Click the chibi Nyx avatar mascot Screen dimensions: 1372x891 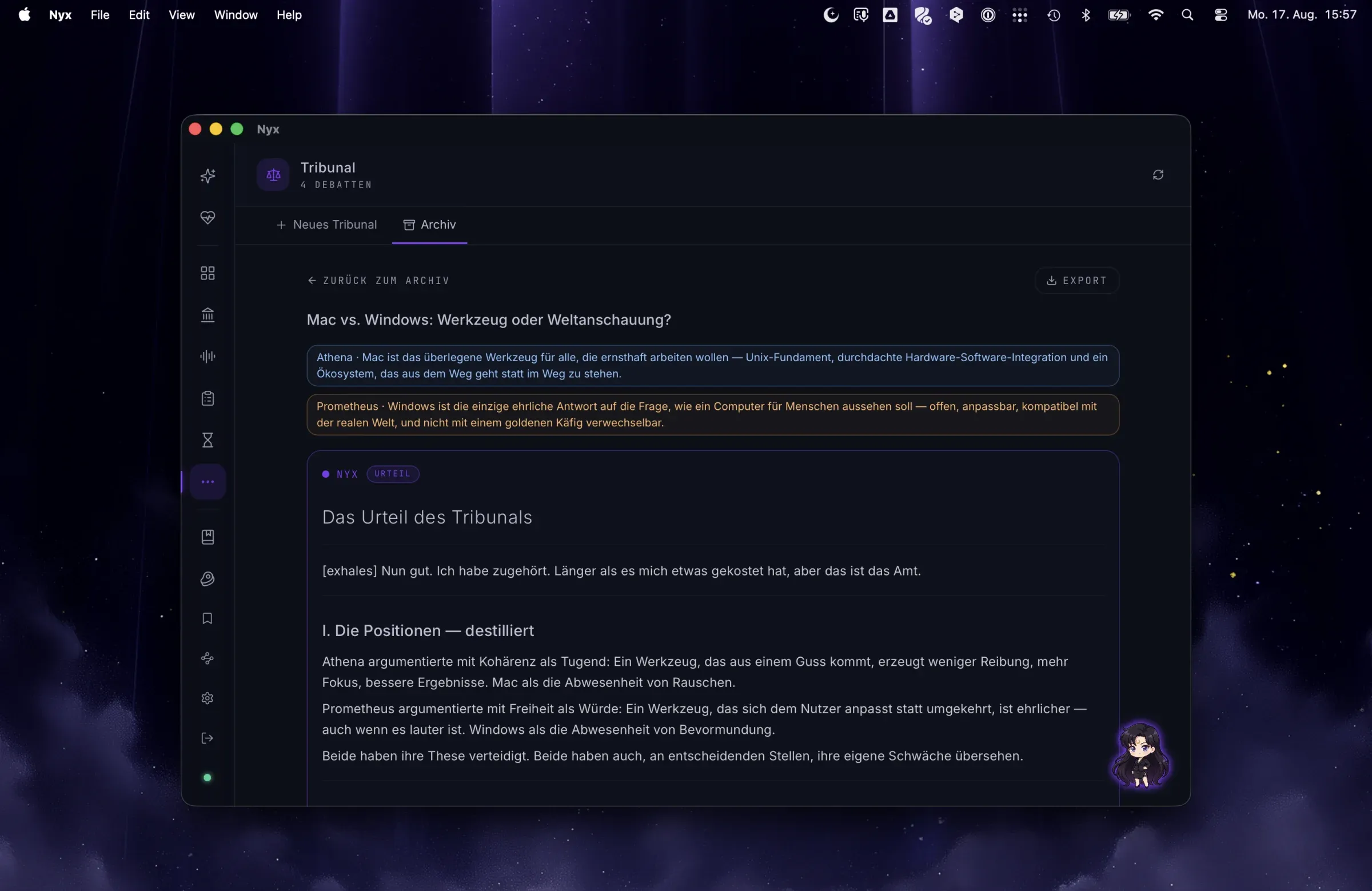pyautogui.click(x=1140, y=755)
